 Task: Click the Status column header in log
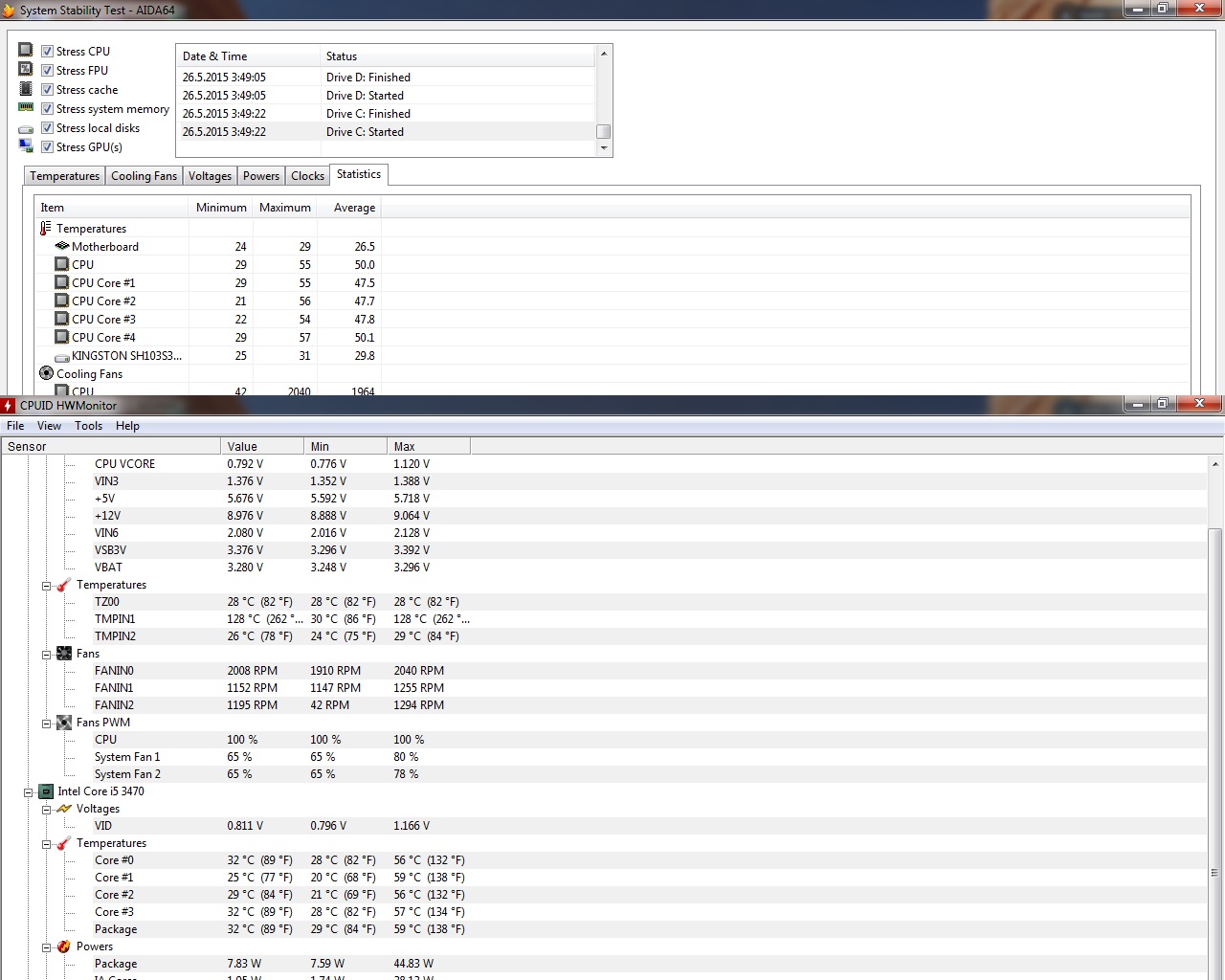tap(457, 56)
